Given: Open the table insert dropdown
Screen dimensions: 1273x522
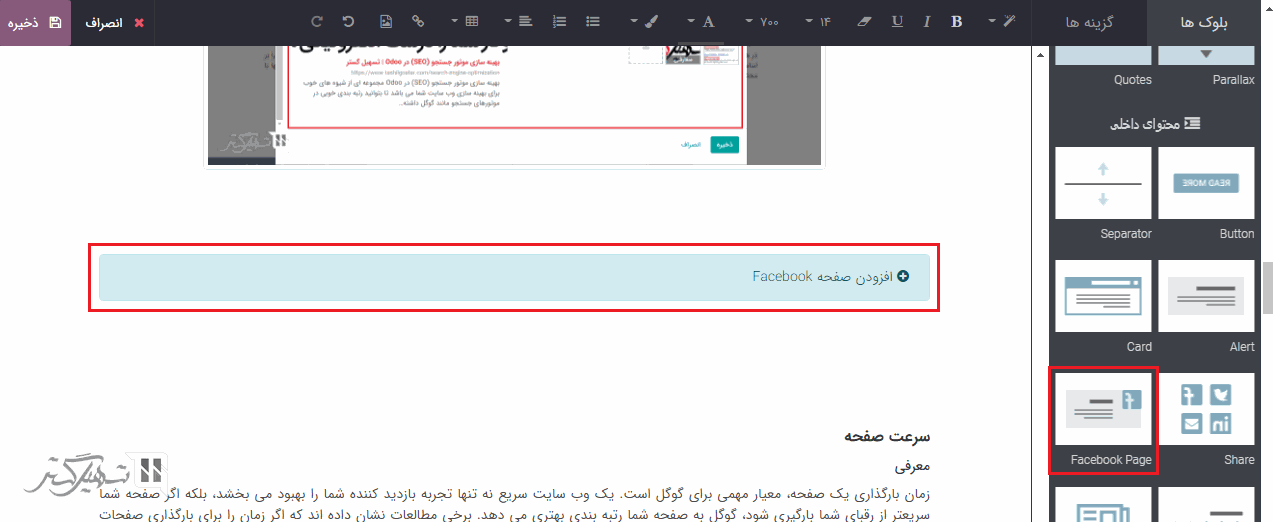Looking at the screenshot, I should pyautogui.click(x=465, y=21).
